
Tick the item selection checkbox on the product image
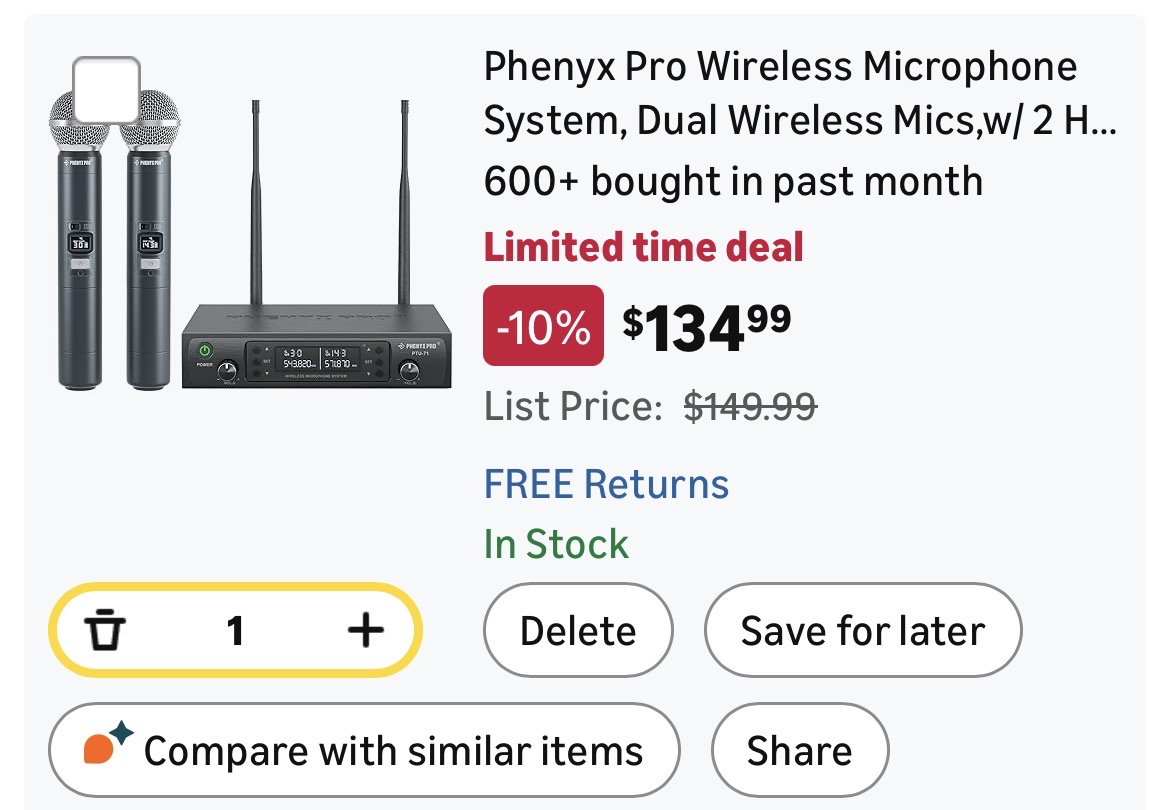[x=107, y=91]
